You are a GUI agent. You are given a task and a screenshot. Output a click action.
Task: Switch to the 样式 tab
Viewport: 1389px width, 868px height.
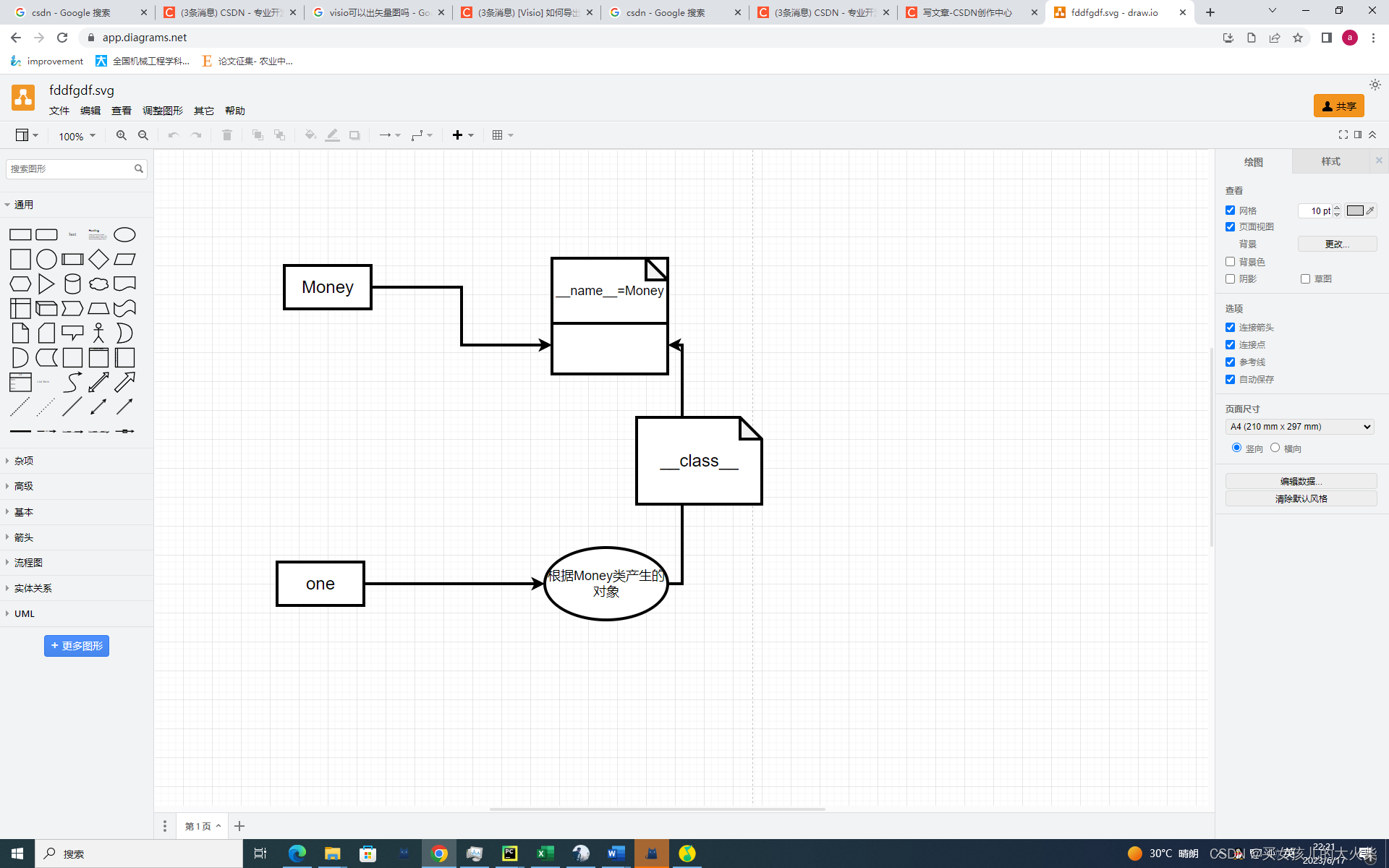pyautogui.click(x=1330, y=161)
